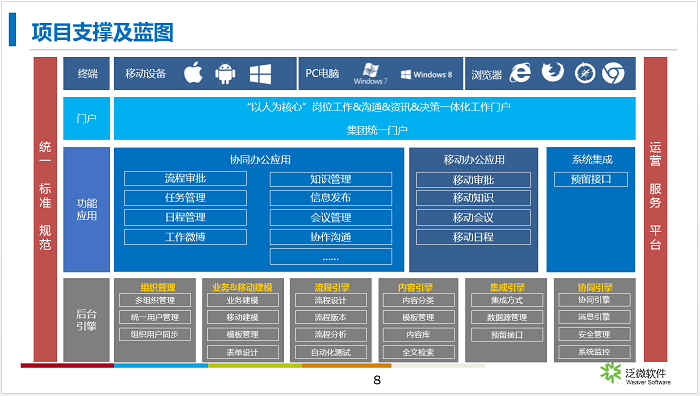Select the 工作微博 box
The width and height of the screenshot is (700, 396).
185,237
